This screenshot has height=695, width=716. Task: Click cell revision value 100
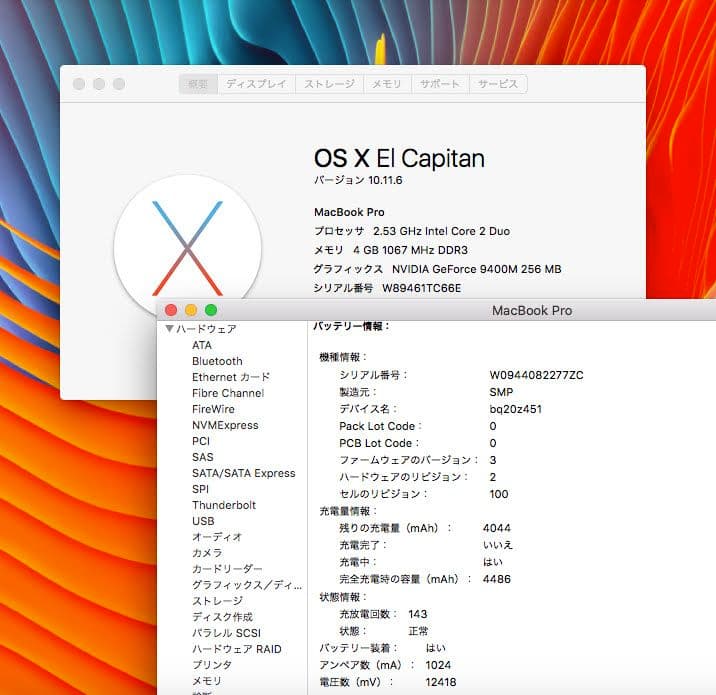[x=499, y=494]
